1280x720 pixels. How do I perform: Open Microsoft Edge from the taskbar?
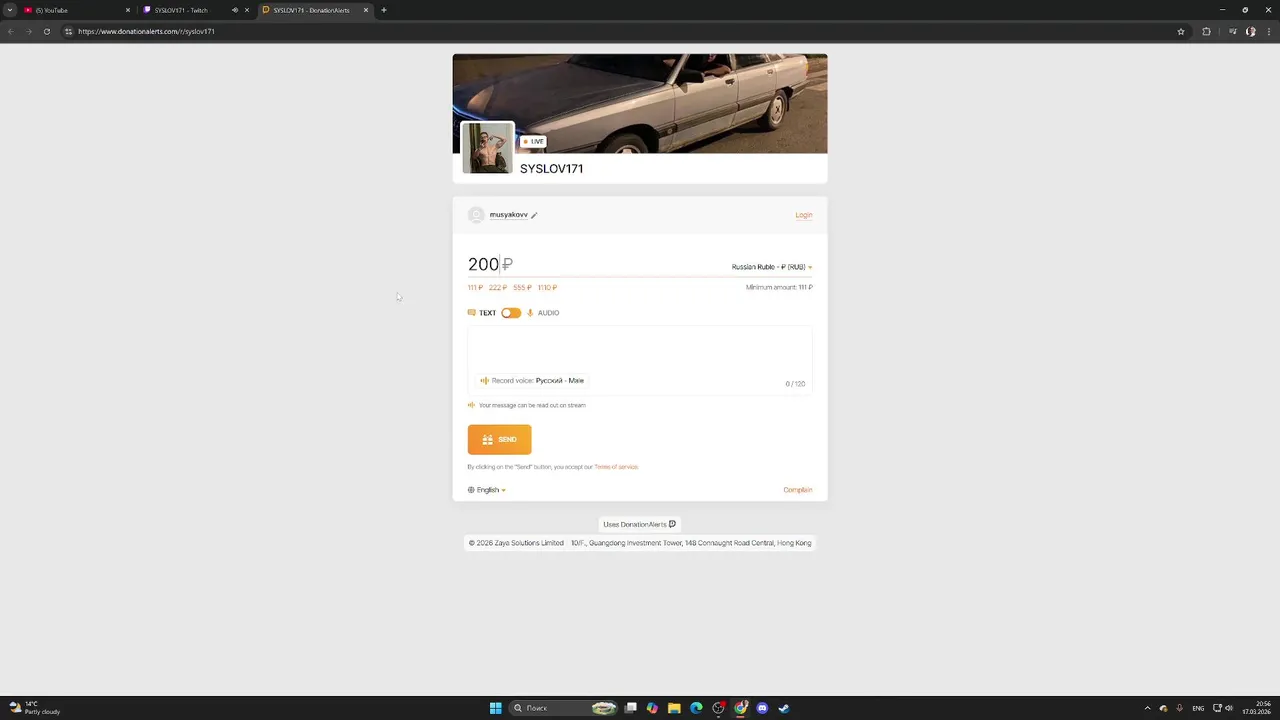coord(696,708)
